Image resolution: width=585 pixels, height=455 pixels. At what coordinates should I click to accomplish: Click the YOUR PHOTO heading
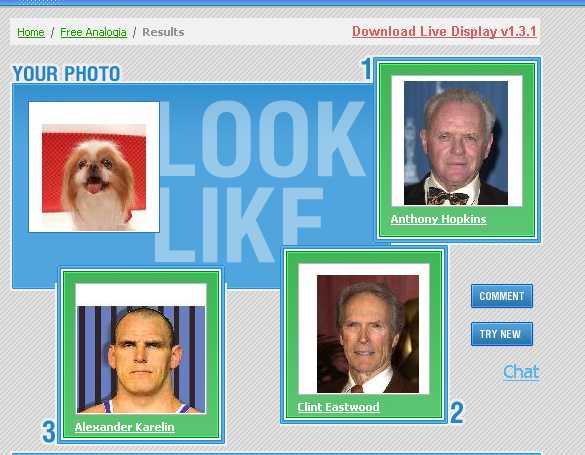[66, 73]
